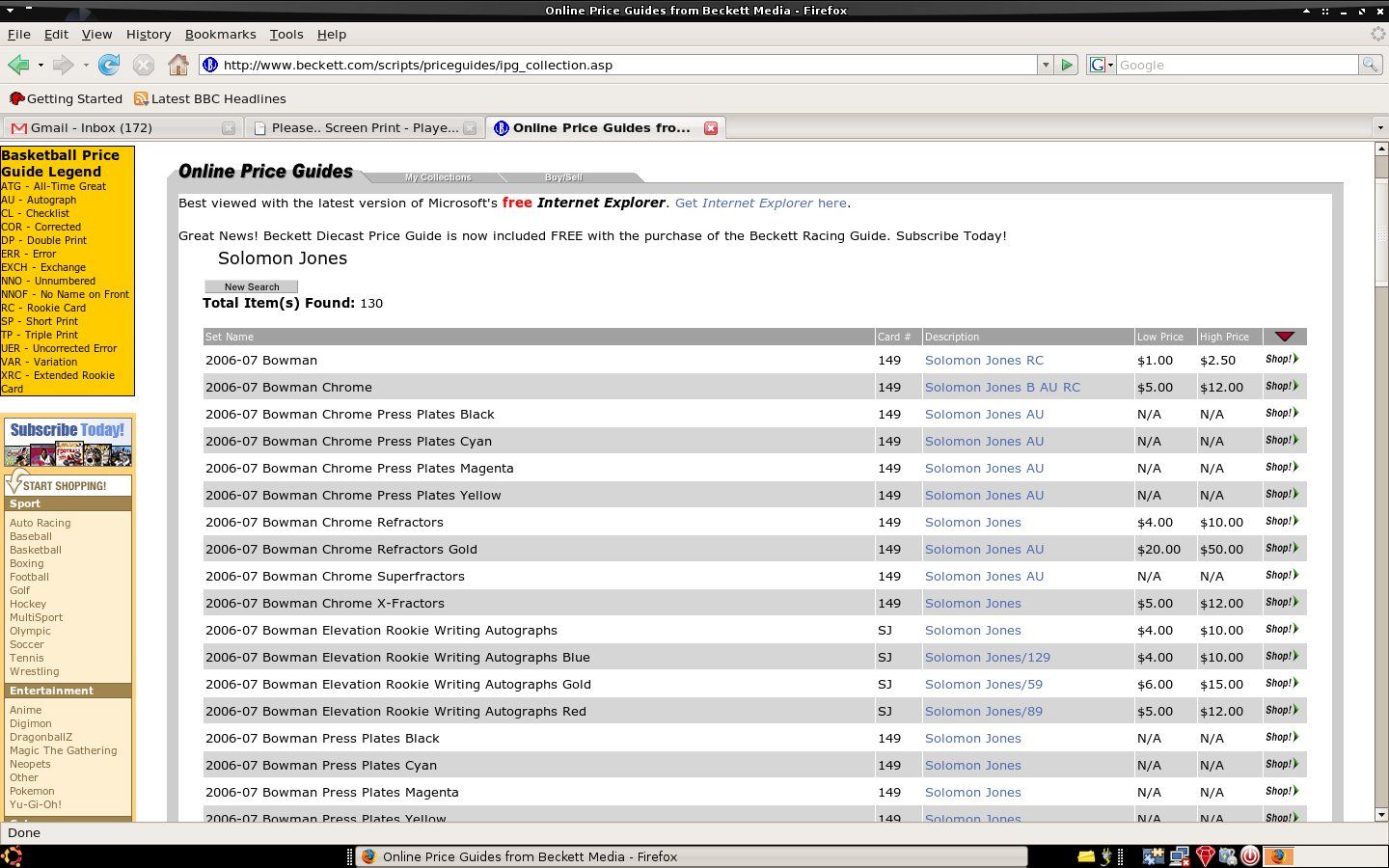Switch to the Please.. Screen Print tab
Viewport: 1389px width, 868px height.
363,127
